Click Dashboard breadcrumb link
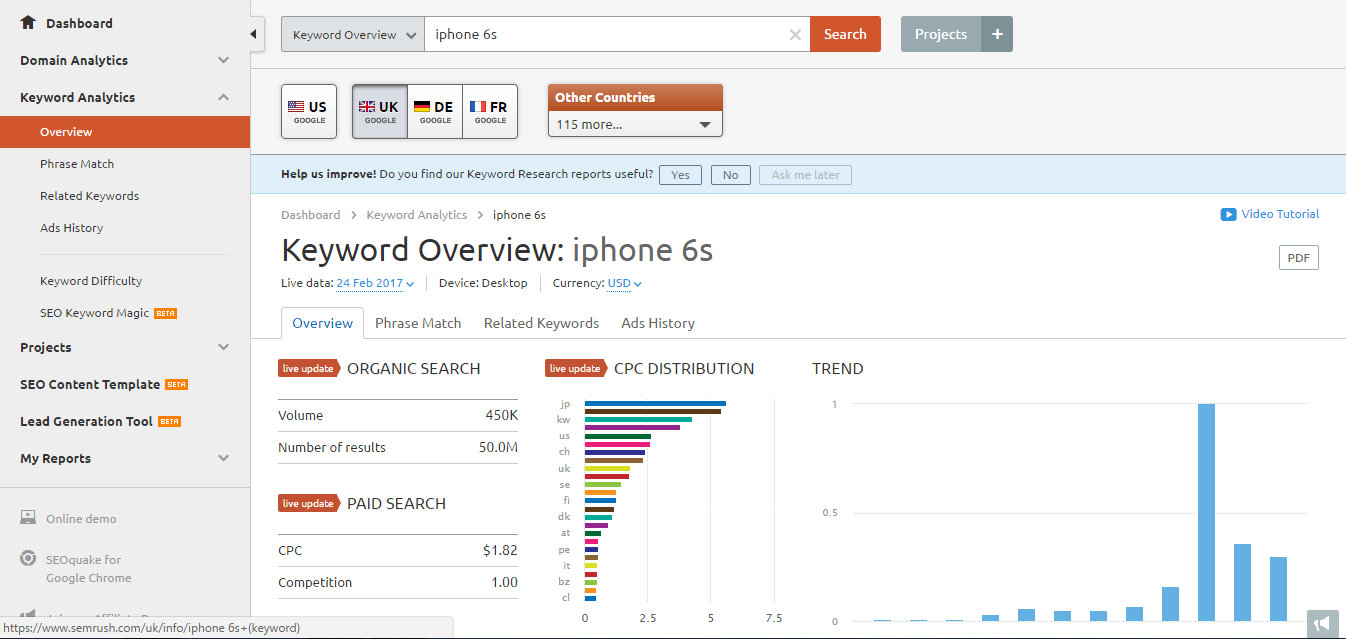 [x=311, y=215]
